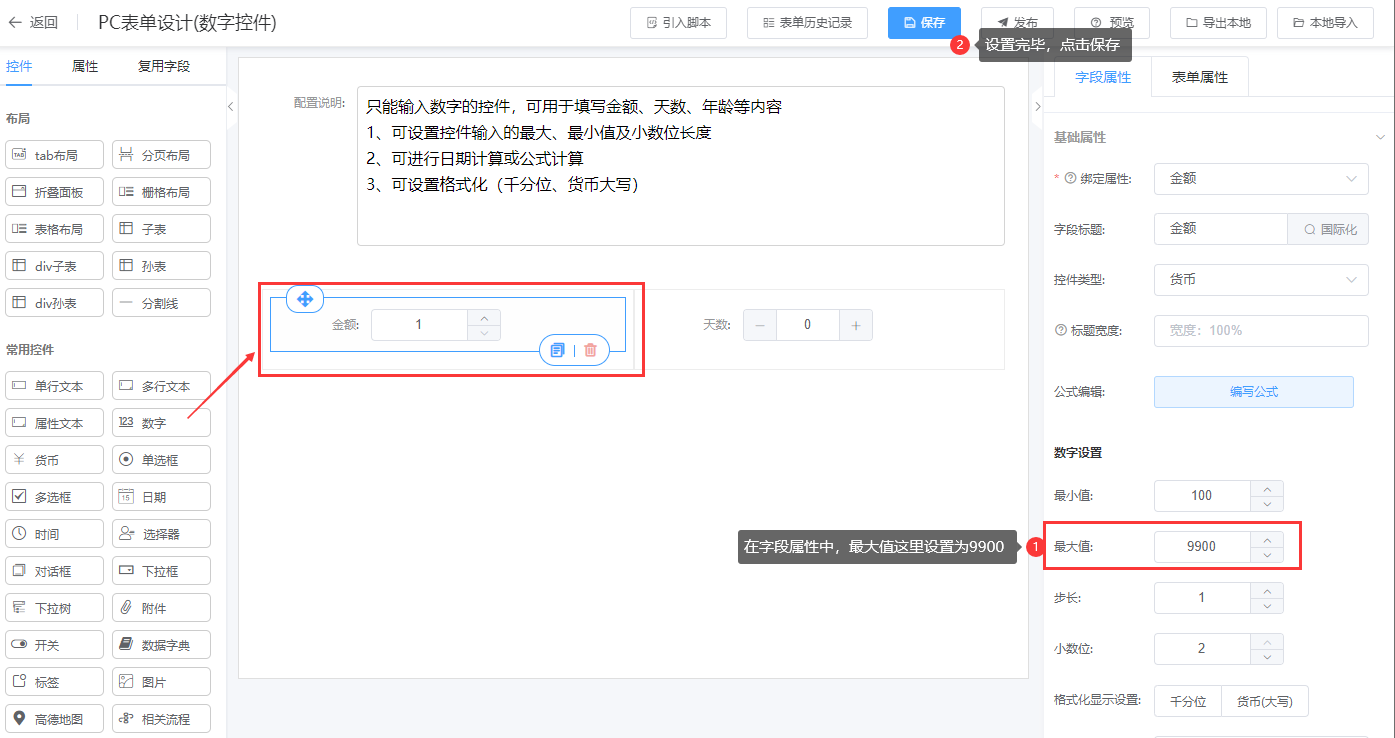Open the 控件 tab
This screenshot has height=738, width=1395.
(x=19, y=66)
